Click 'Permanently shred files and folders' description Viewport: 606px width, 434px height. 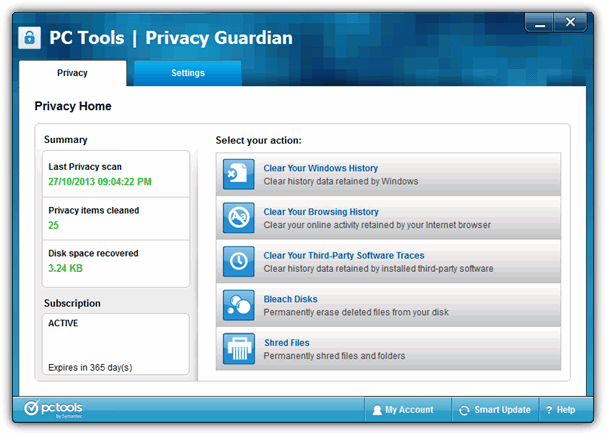point(334,356)
